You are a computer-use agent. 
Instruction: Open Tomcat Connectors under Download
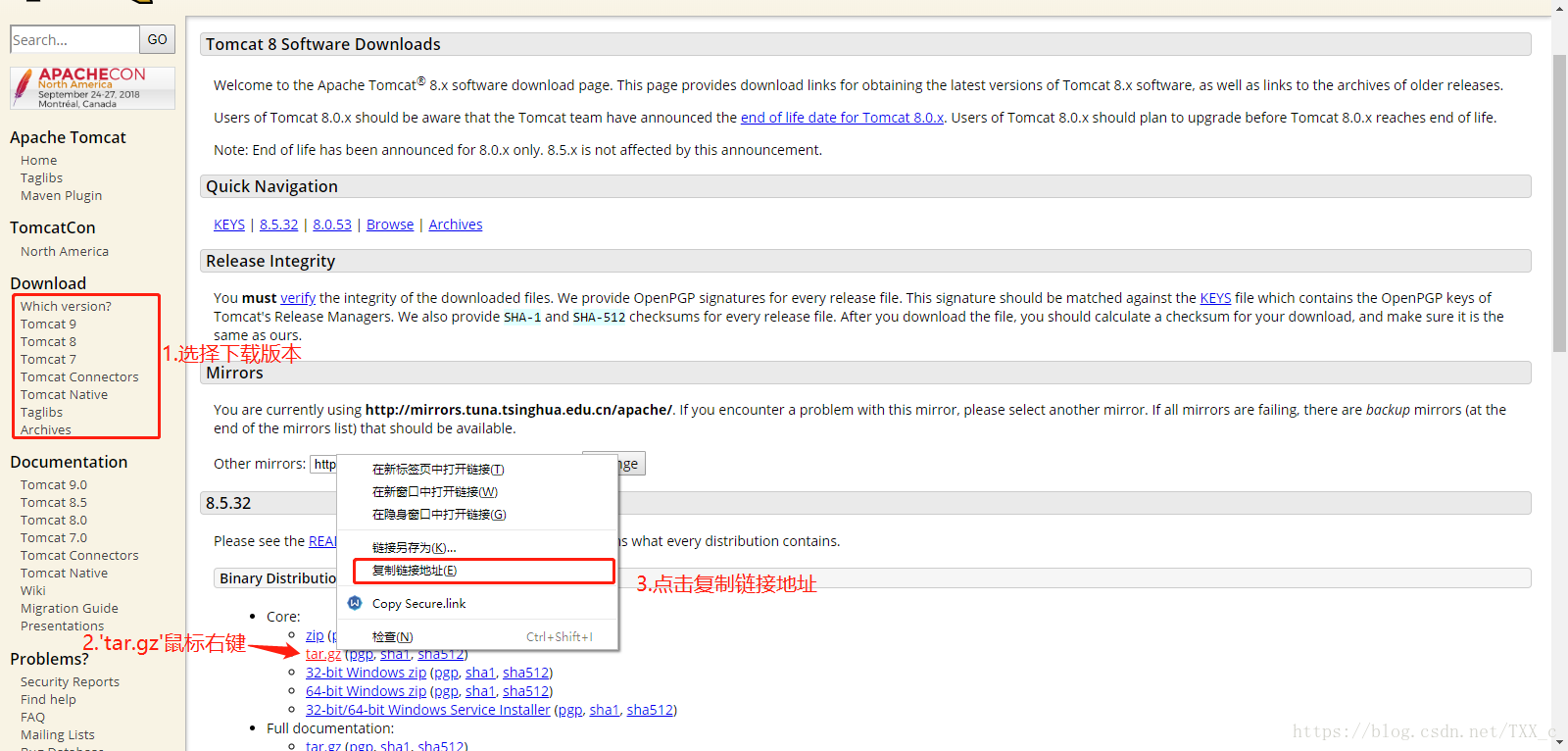click(x=79, y=377)
